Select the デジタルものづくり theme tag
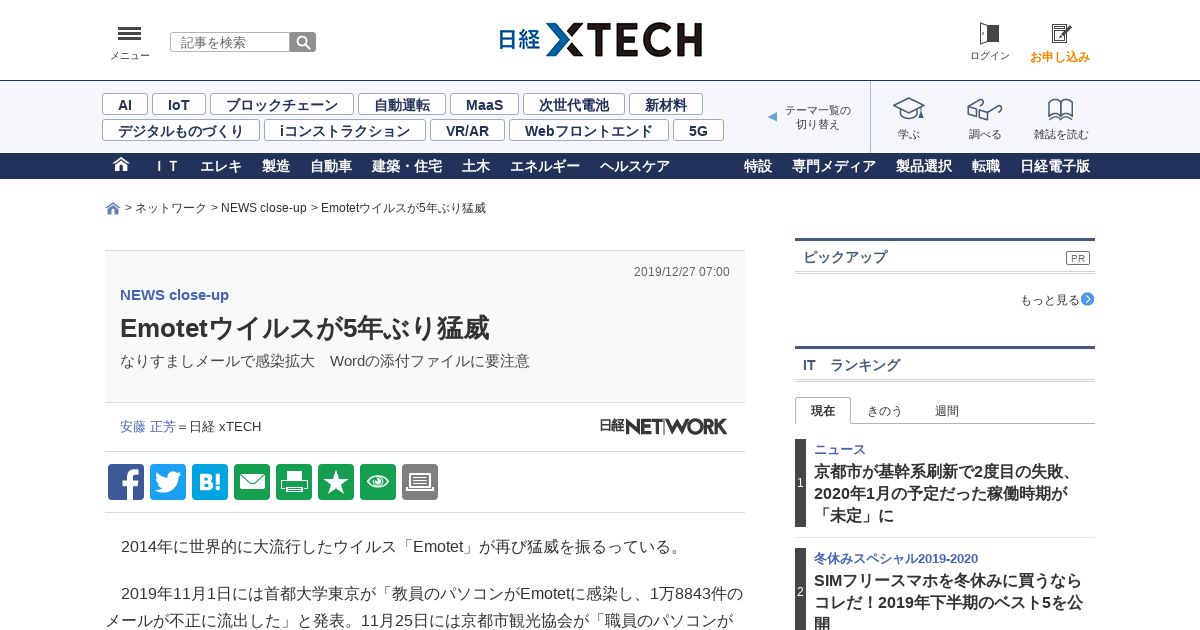 click(181, 130)
